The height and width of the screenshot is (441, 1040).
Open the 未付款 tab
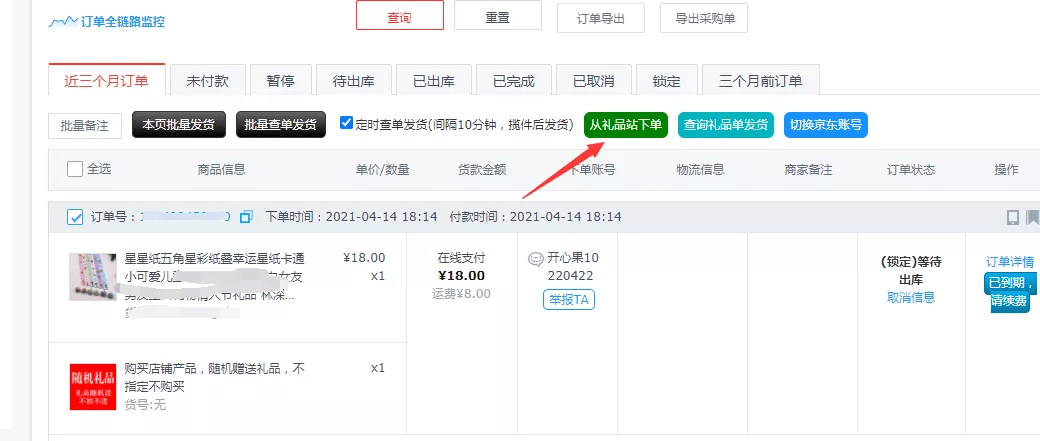208,82
